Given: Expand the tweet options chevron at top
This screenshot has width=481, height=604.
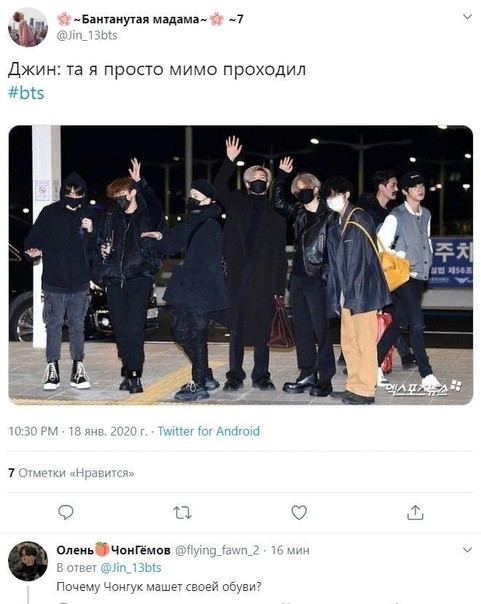Looking at the screenshot, I should pyautogui.click(x=467, y=17).
